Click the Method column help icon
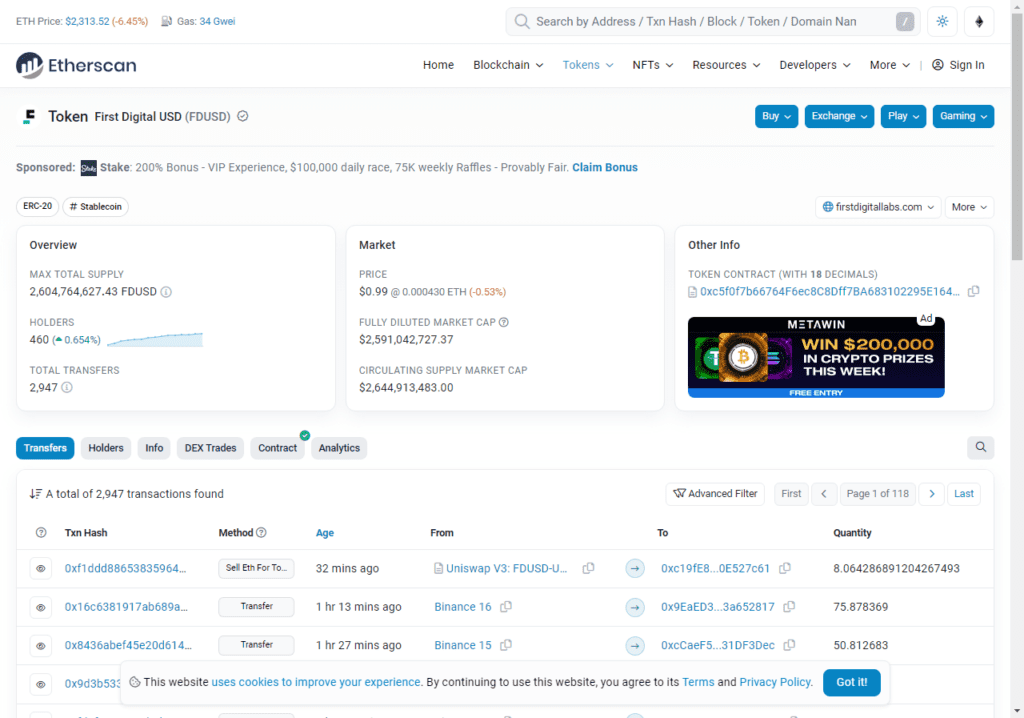1024x718 pixels. click(x=261, y=532)
